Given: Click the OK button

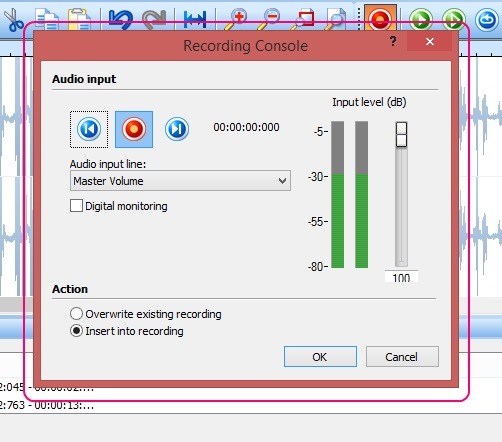Looking at the screenshot, I should (x=320, y=357).
